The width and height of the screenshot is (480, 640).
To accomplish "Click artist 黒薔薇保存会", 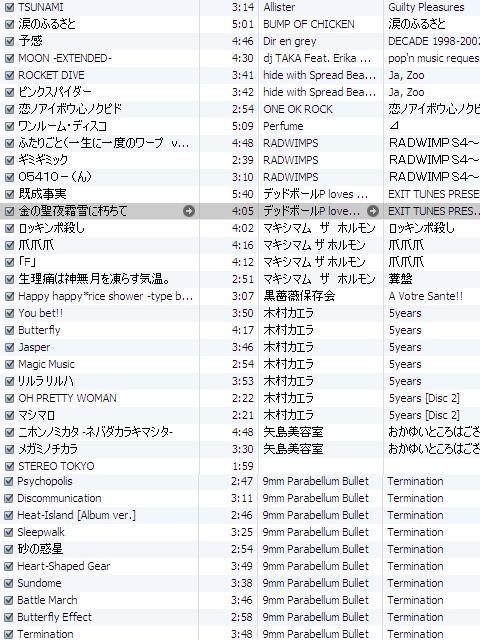I will (299, 296).
